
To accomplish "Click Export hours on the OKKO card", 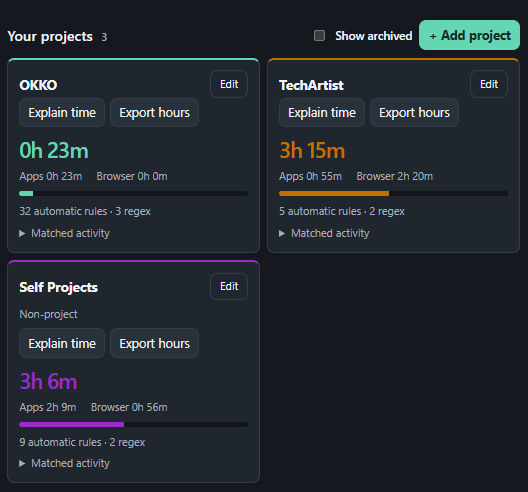I will click(x=155, y=112).
